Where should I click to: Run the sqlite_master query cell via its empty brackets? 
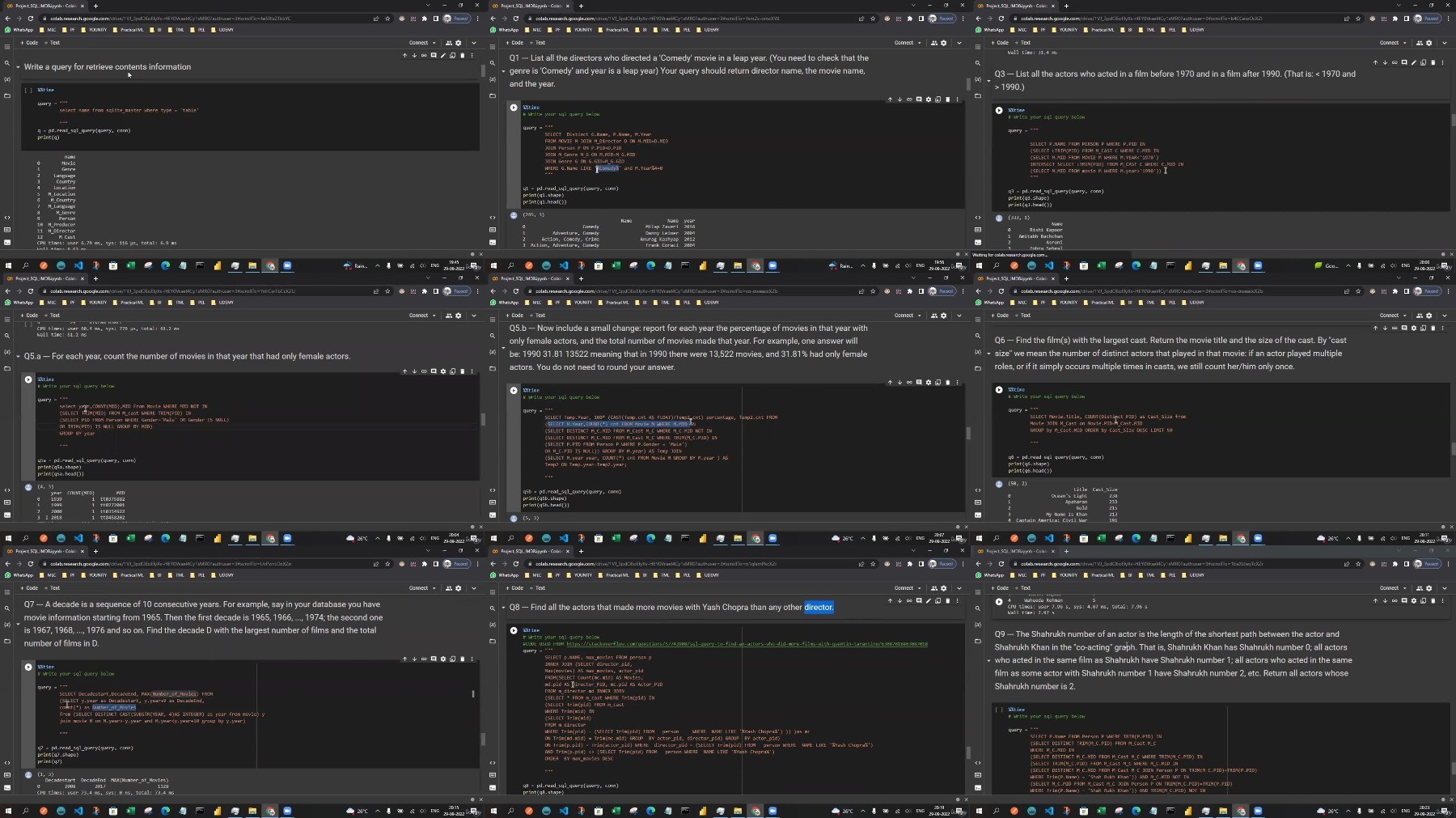tap(28, 90)
